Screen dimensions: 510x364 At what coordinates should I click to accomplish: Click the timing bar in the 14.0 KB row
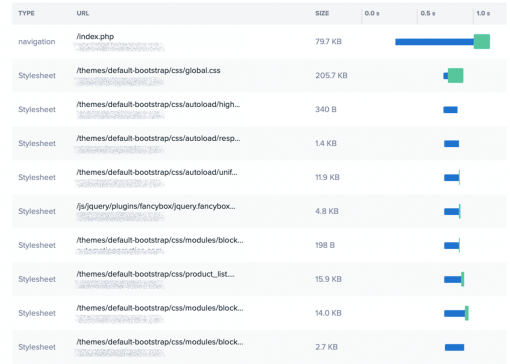(456, 313)
